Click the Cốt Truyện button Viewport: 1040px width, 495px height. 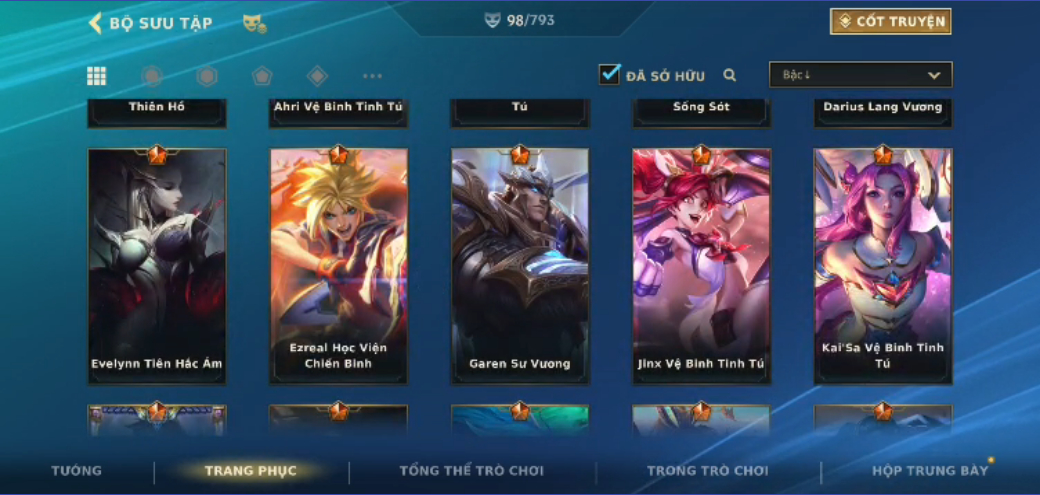tap(891, 21)
